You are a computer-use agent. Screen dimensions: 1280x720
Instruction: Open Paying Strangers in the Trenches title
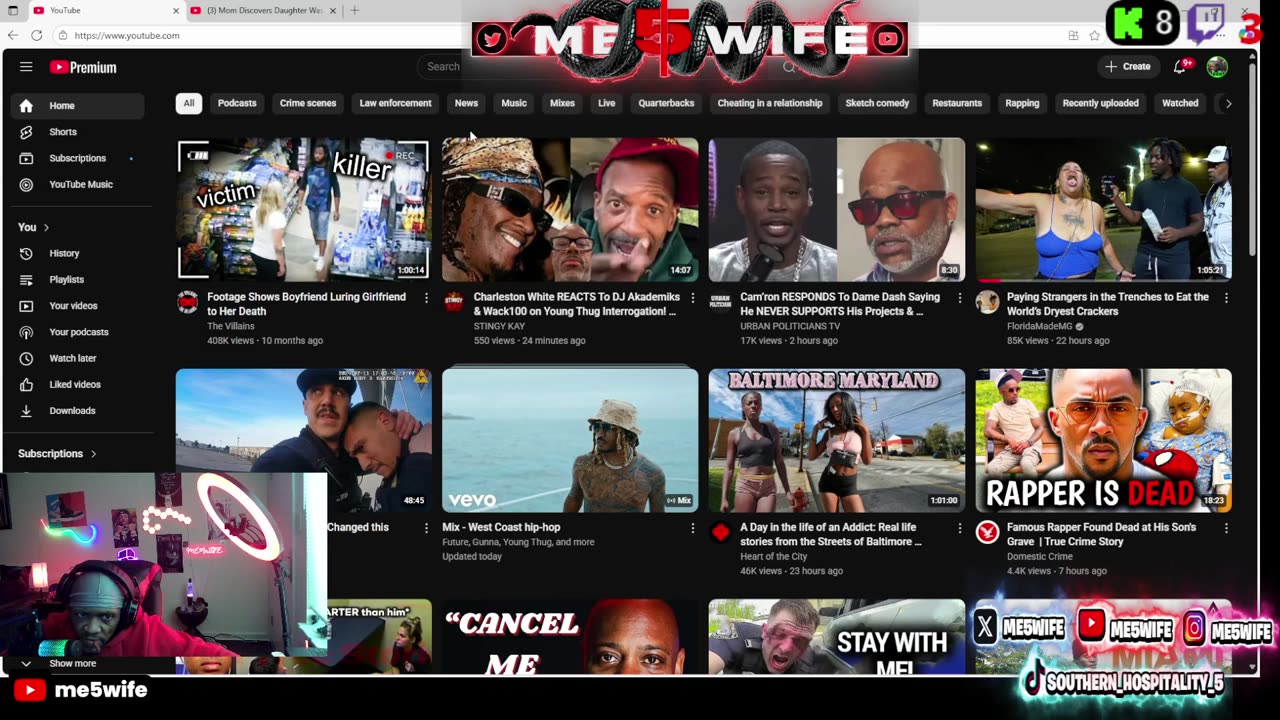click(1108, 304)
